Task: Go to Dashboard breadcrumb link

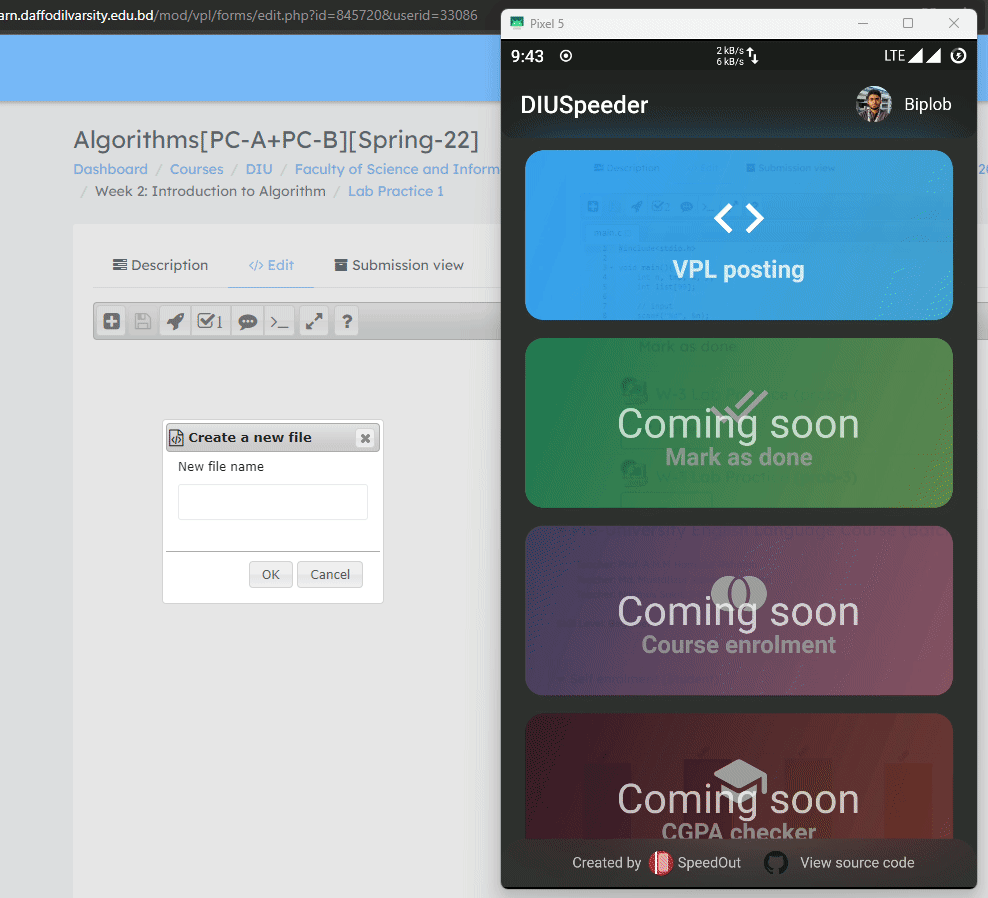Action: pyautogui.click(x=110, y=169)
